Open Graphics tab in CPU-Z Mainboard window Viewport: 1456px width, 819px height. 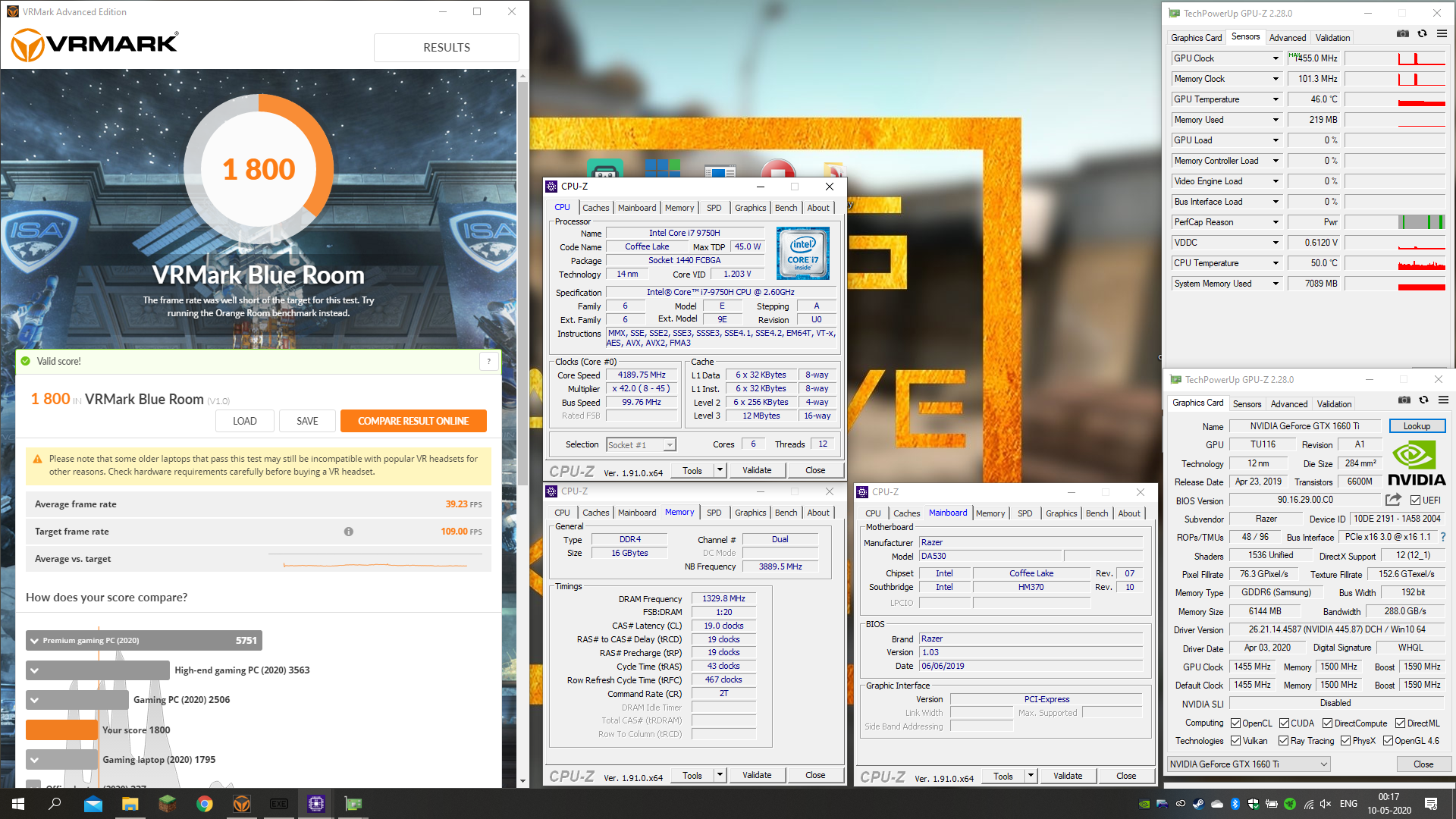(x=1061, y=513)
